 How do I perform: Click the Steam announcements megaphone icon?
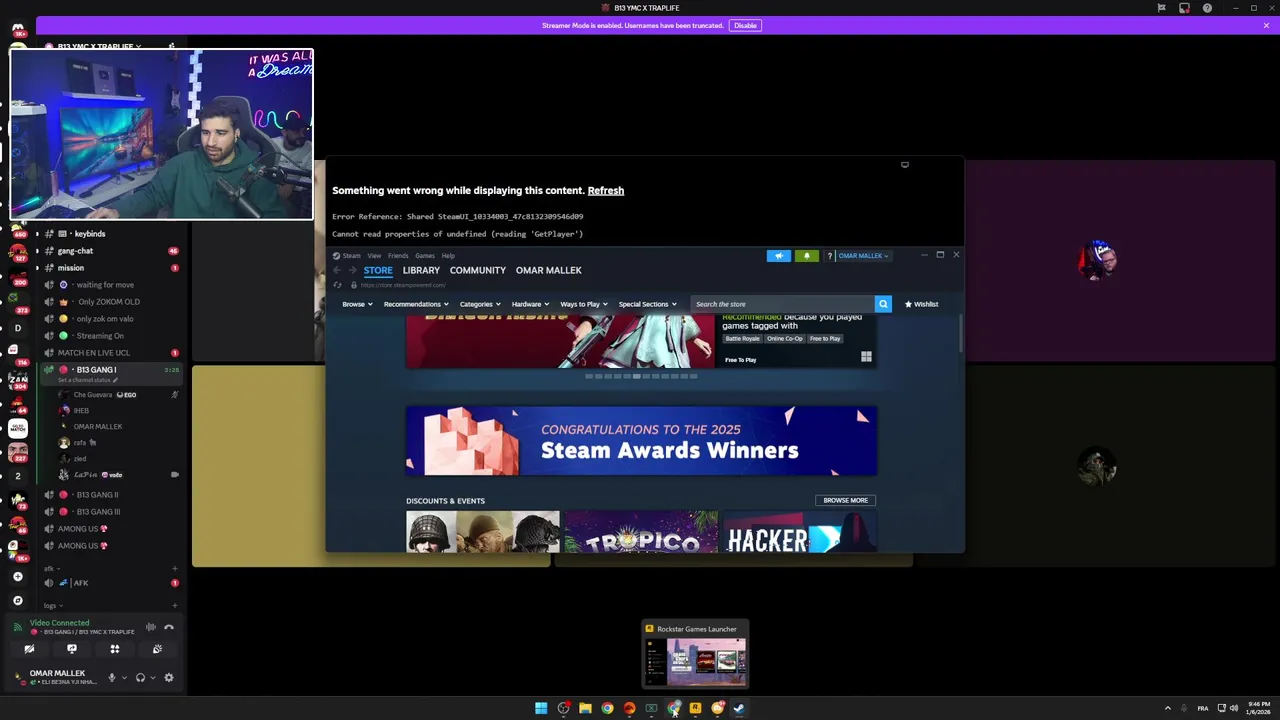coord(778,256)
